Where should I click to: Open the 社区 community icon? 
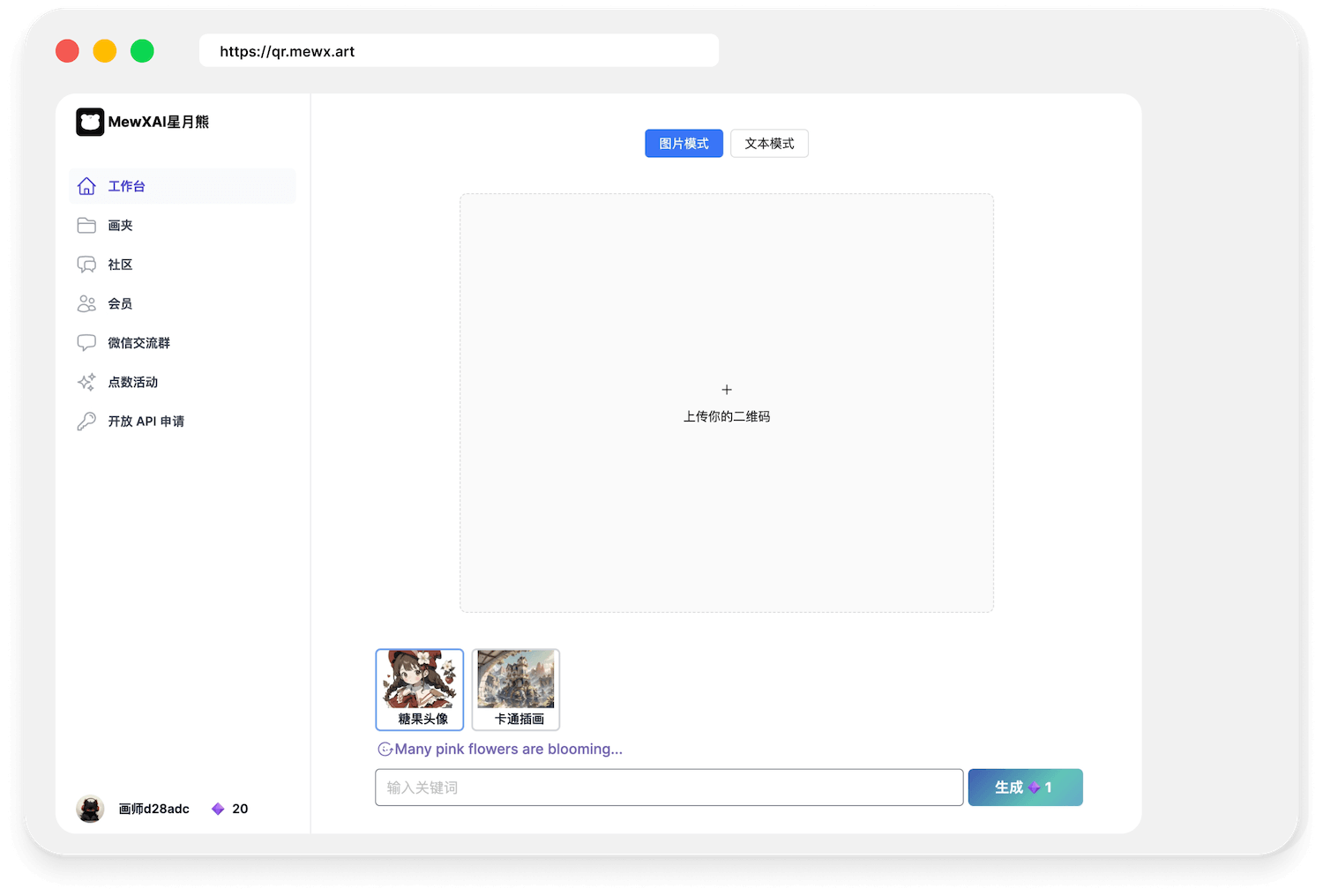pos(86,264)
